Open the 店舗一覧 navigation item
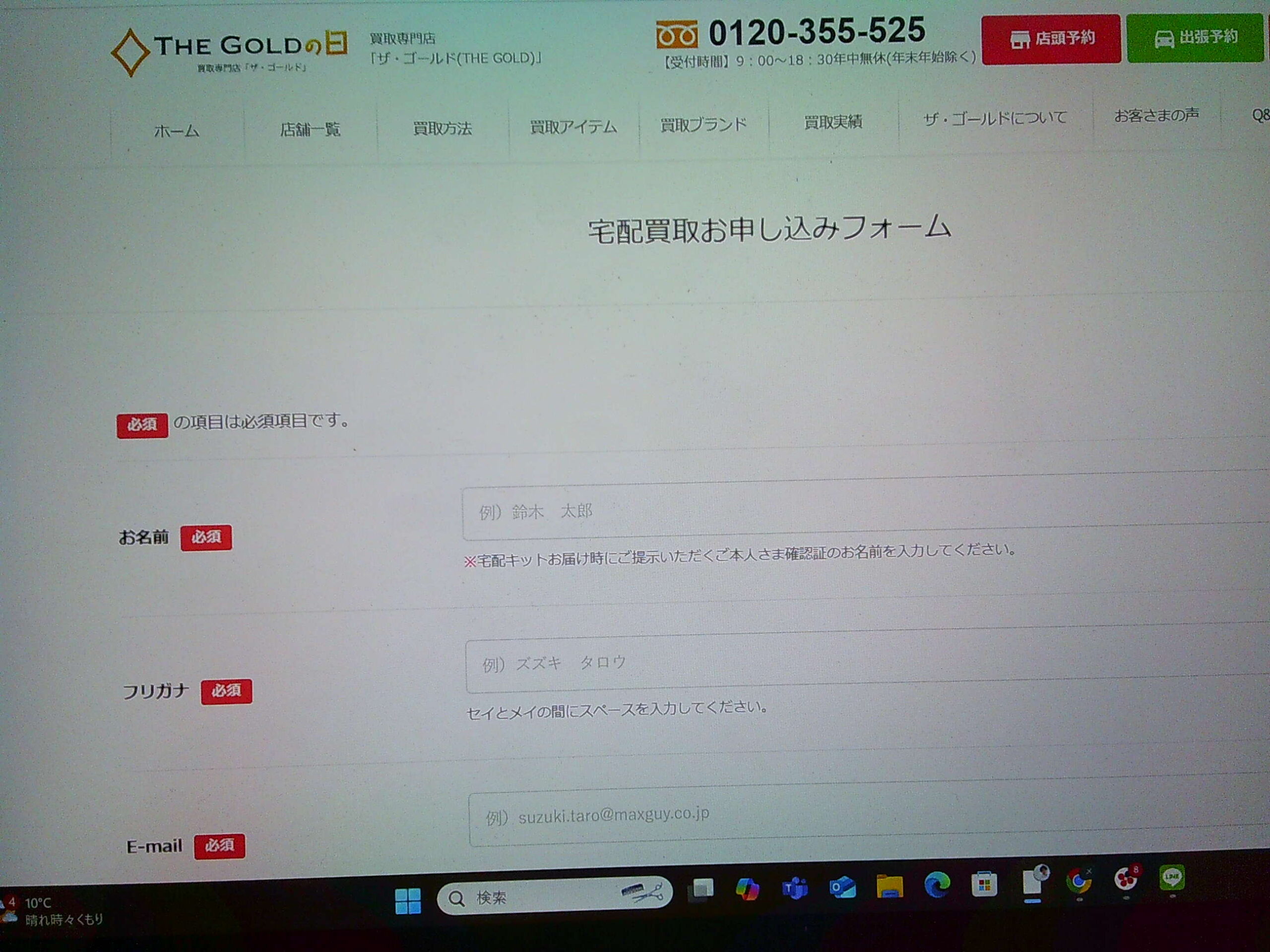1270x952 pixels. point(311,130)
